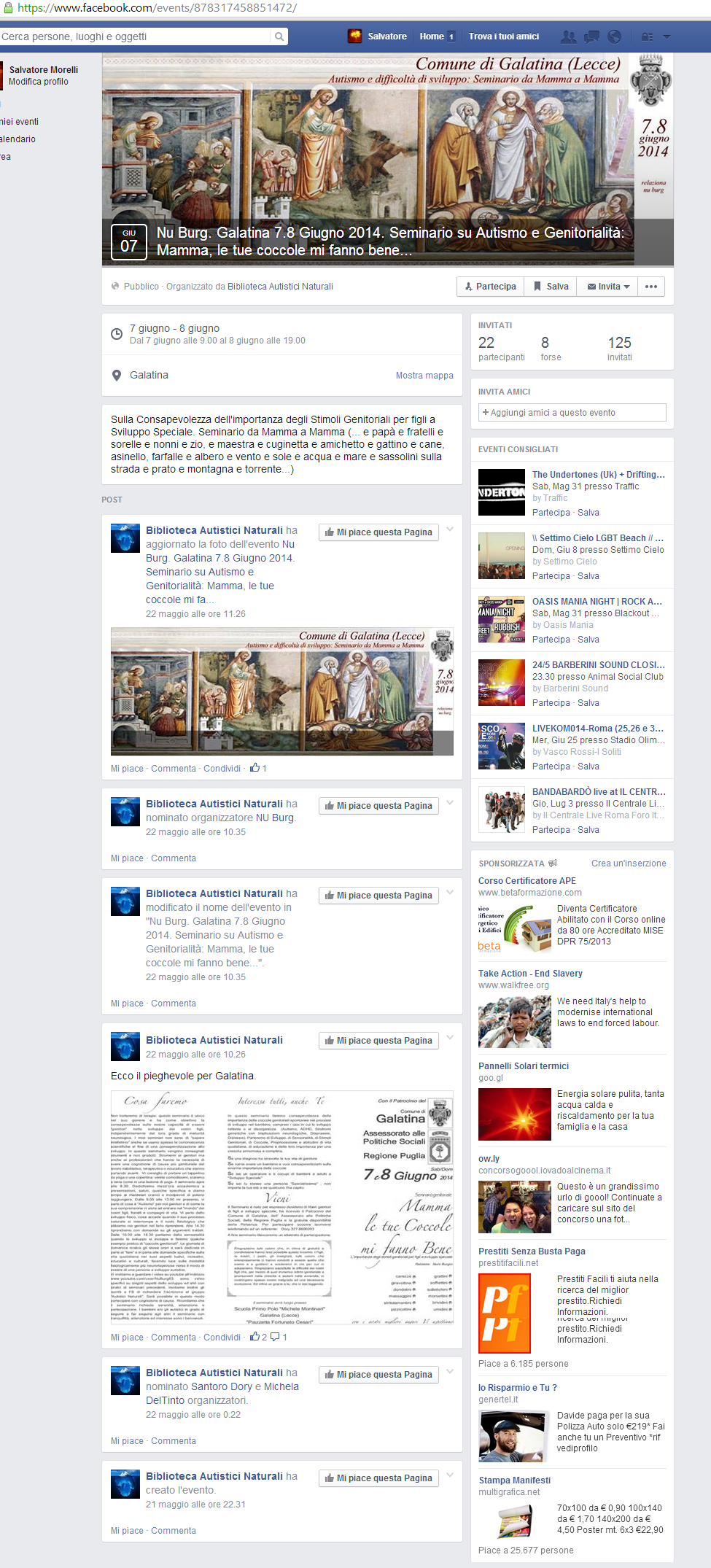Expand chevron on the 11.26 photo update post
This screenshot has width=711, height=1568.
point(450,529)
